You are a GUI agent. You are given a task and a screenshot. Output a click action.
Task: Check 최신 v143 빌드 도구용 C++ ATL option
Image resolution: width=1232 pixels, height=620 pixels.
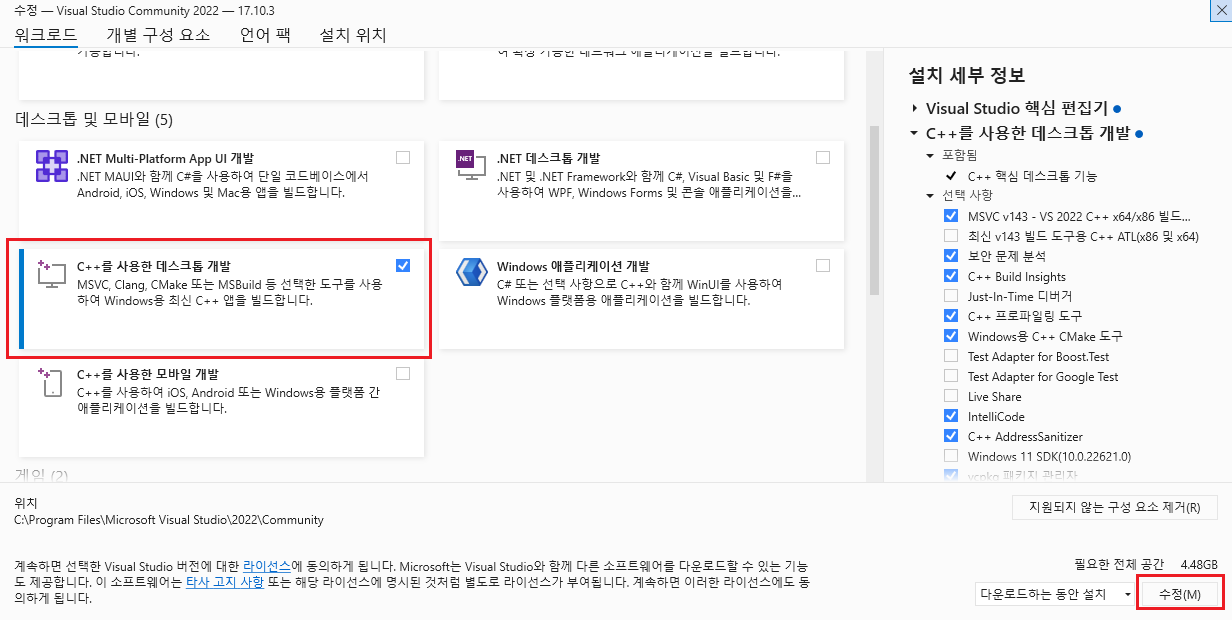click(x=950, y=236)
